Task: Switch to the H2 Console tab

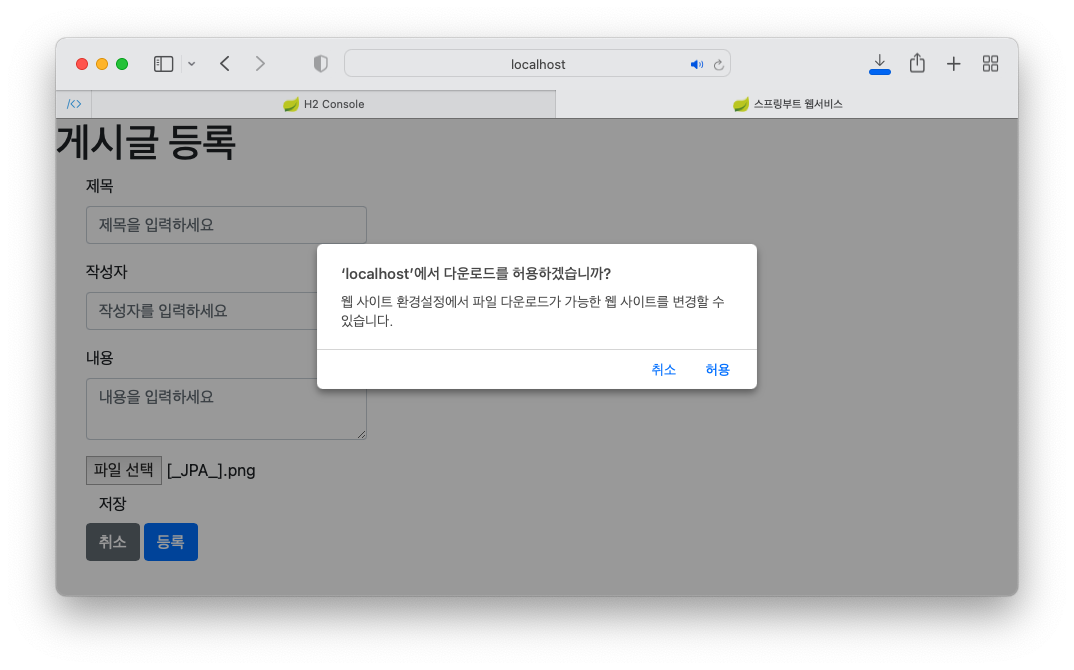Action: click(323, 104)
